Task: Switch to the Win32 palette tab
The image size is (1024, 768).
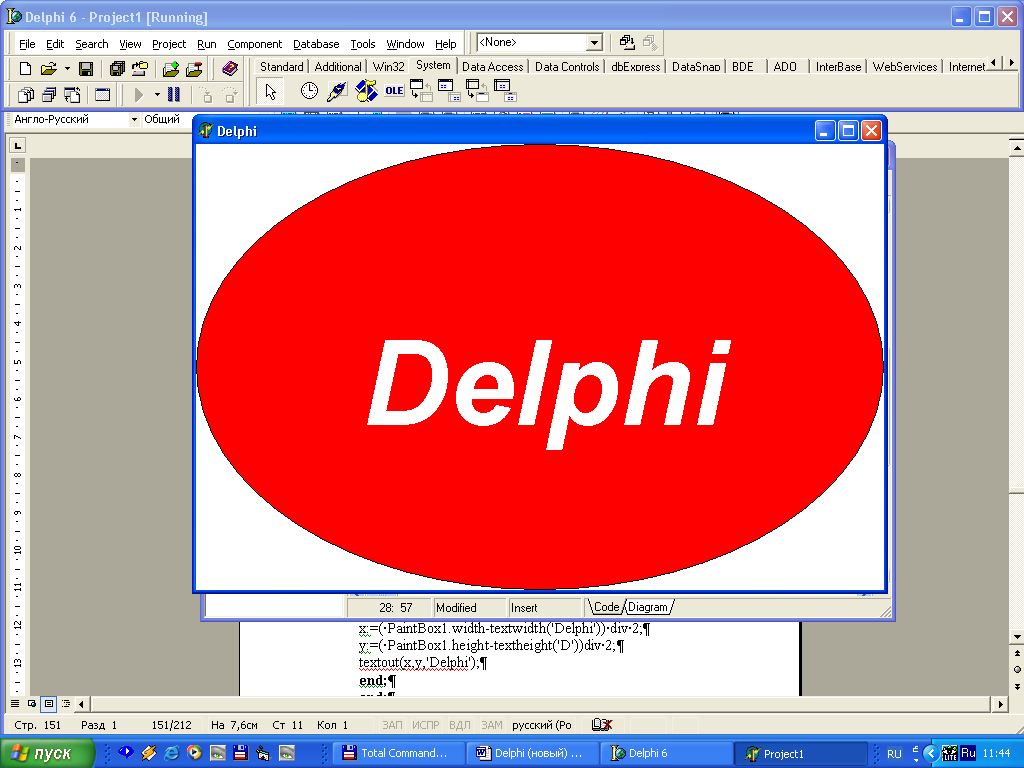Action: [389, 67]
